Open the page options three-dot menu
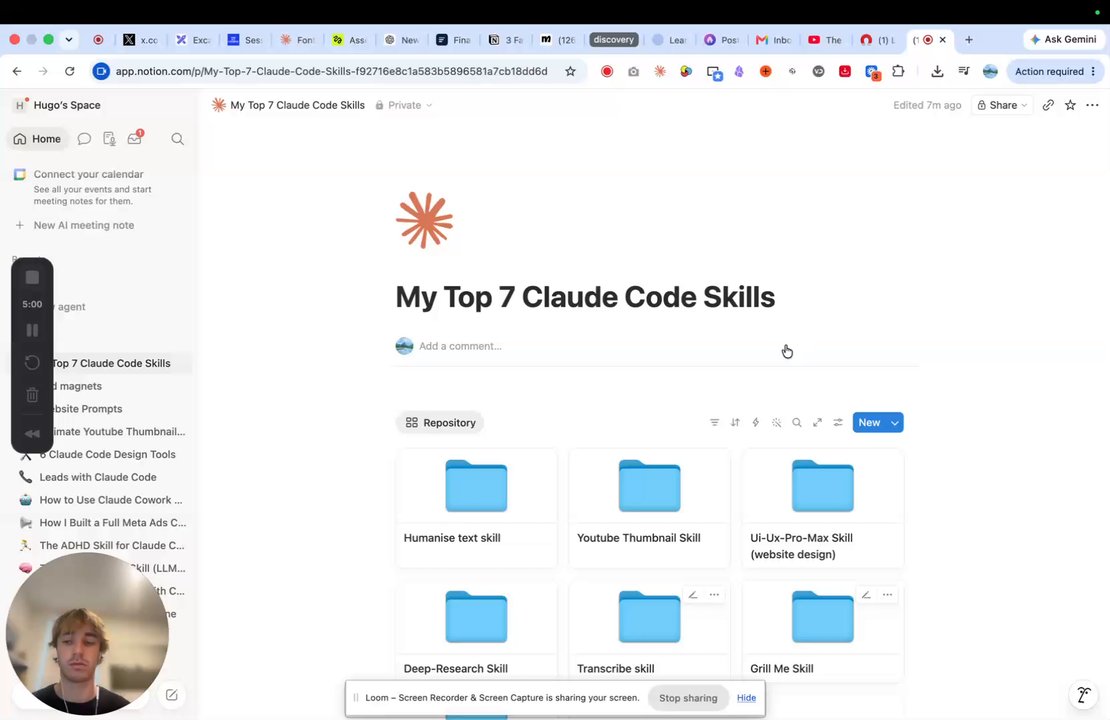Viewport: 1110px width, 720px height. [1092, 105]
